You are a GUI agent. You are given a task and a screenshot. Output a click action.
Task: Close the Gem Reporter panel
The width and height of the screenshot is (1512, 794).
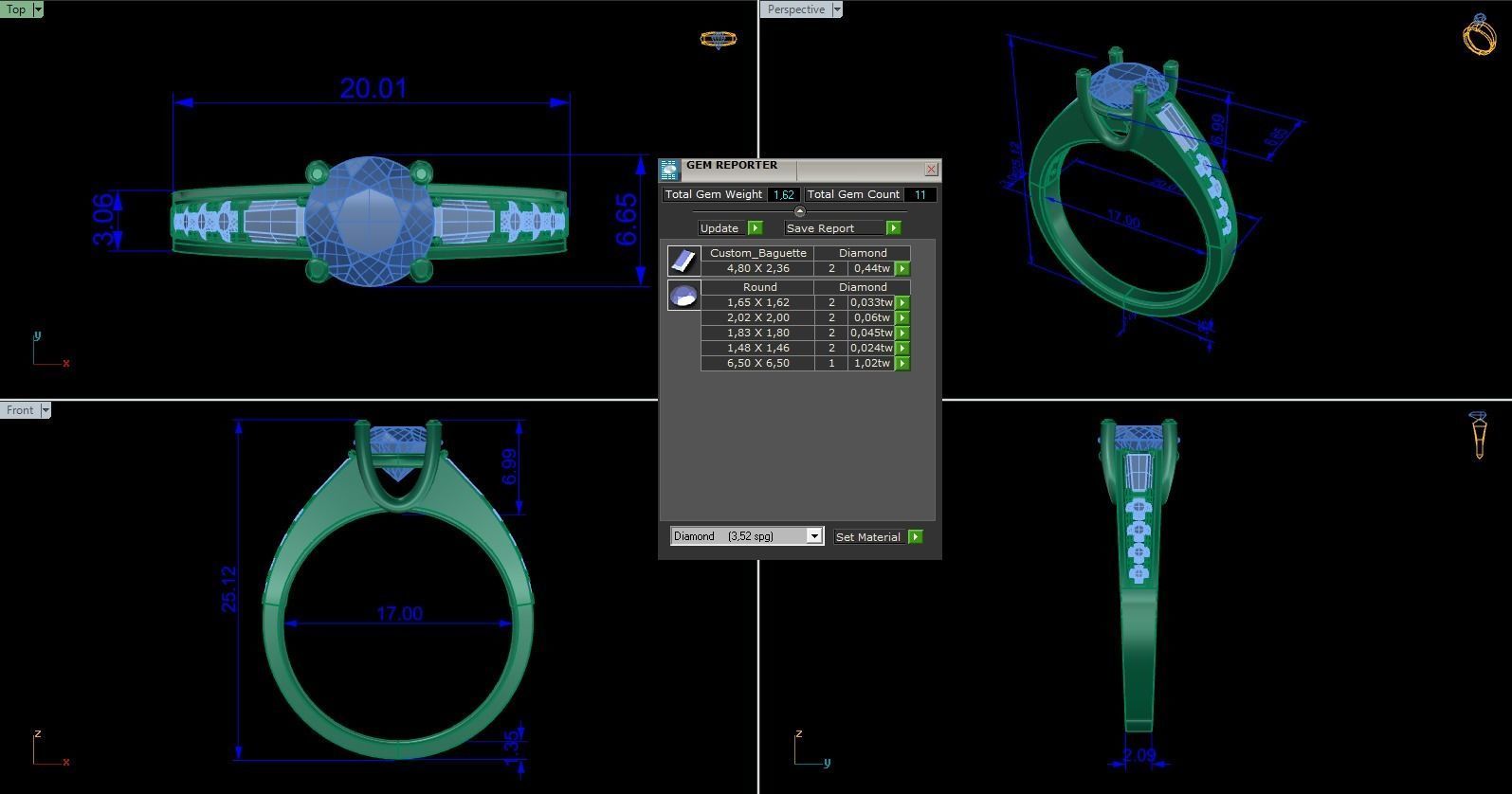(x=931, y=169)
